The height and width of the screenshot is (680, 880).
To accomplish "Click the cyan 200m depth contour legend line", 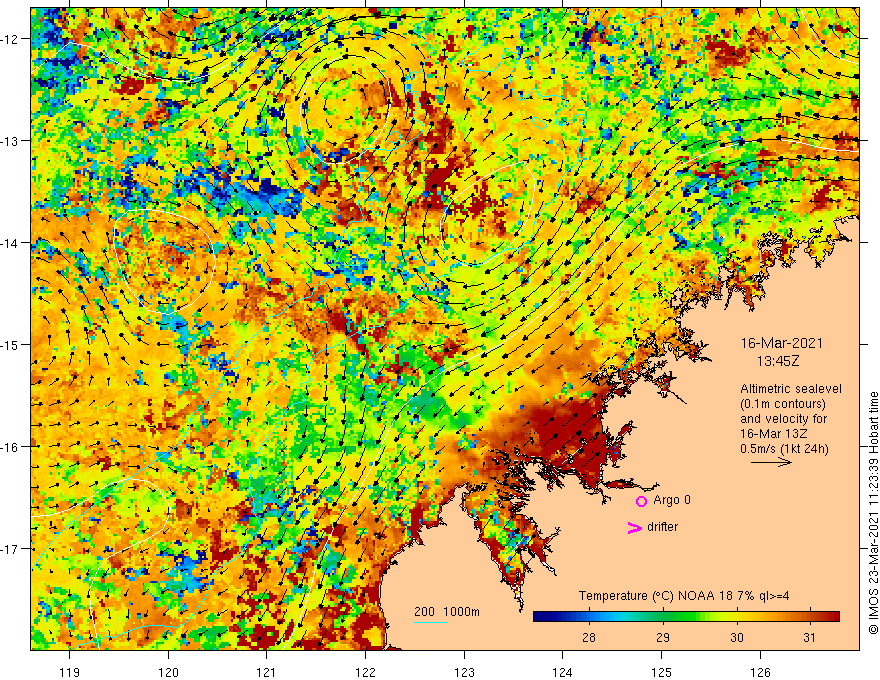I will pos(430,622).
